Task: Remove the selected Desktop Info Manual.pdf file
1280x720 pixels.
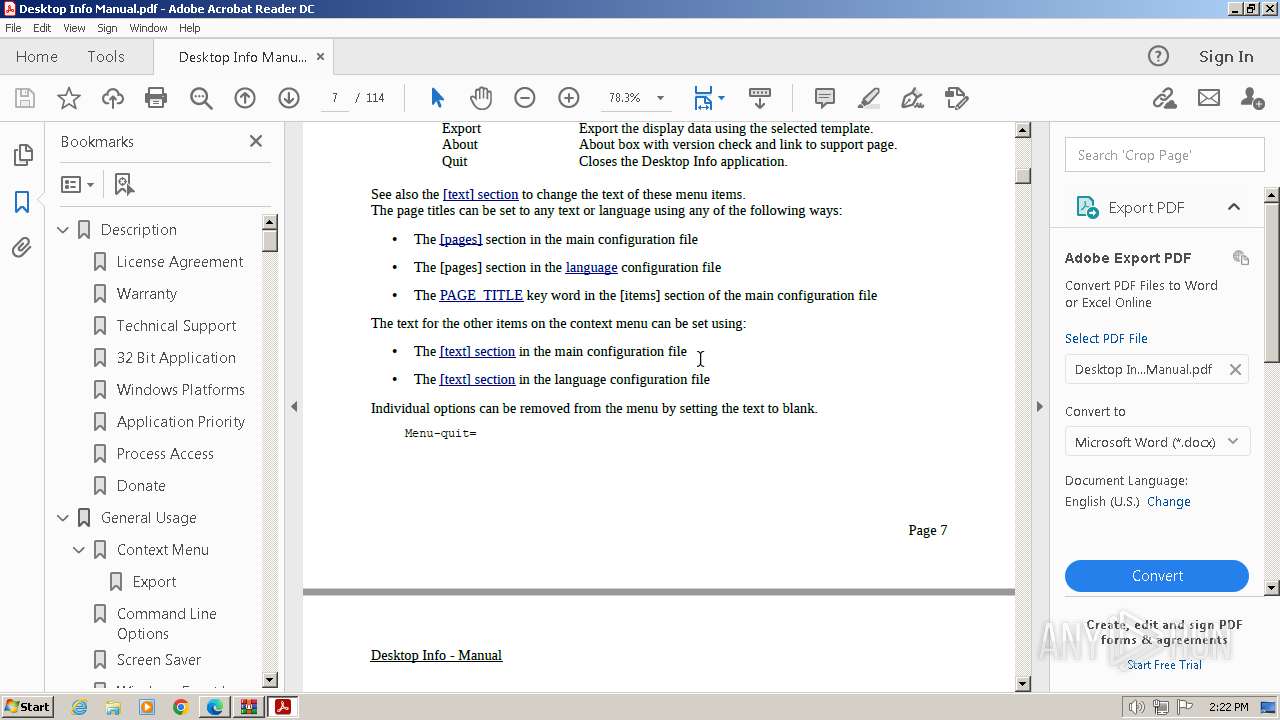Action: pos(1235,369)
